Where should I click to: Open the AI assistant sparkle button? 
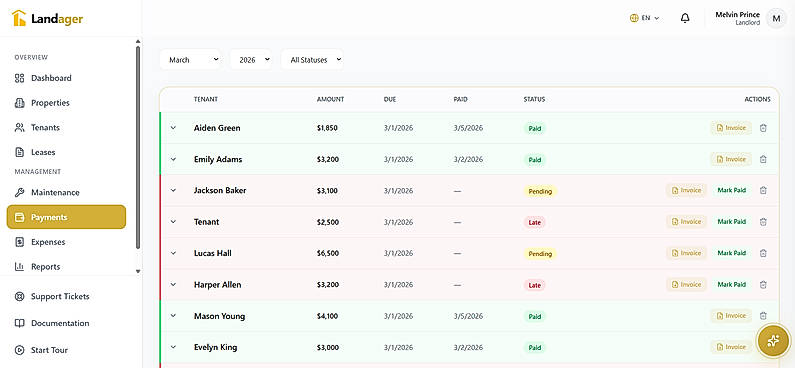[773, 341]
